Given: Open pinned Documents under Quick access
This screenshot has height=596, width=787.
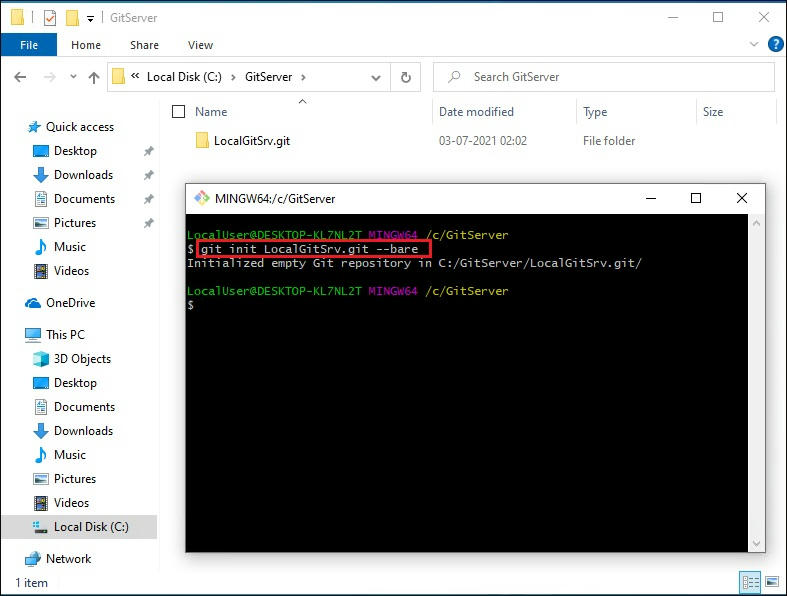Looking at the screenshot, I should pos(84,199).
